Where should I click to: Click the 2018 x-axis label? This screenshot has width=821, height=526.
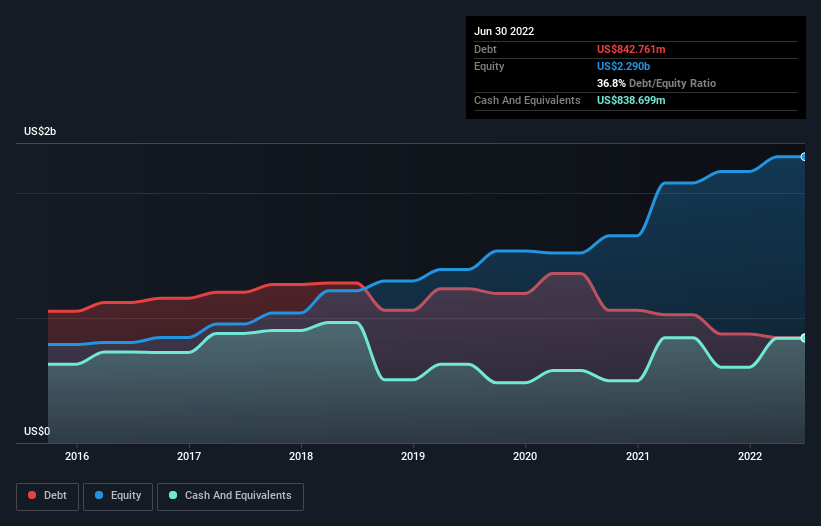click(301, 456)
